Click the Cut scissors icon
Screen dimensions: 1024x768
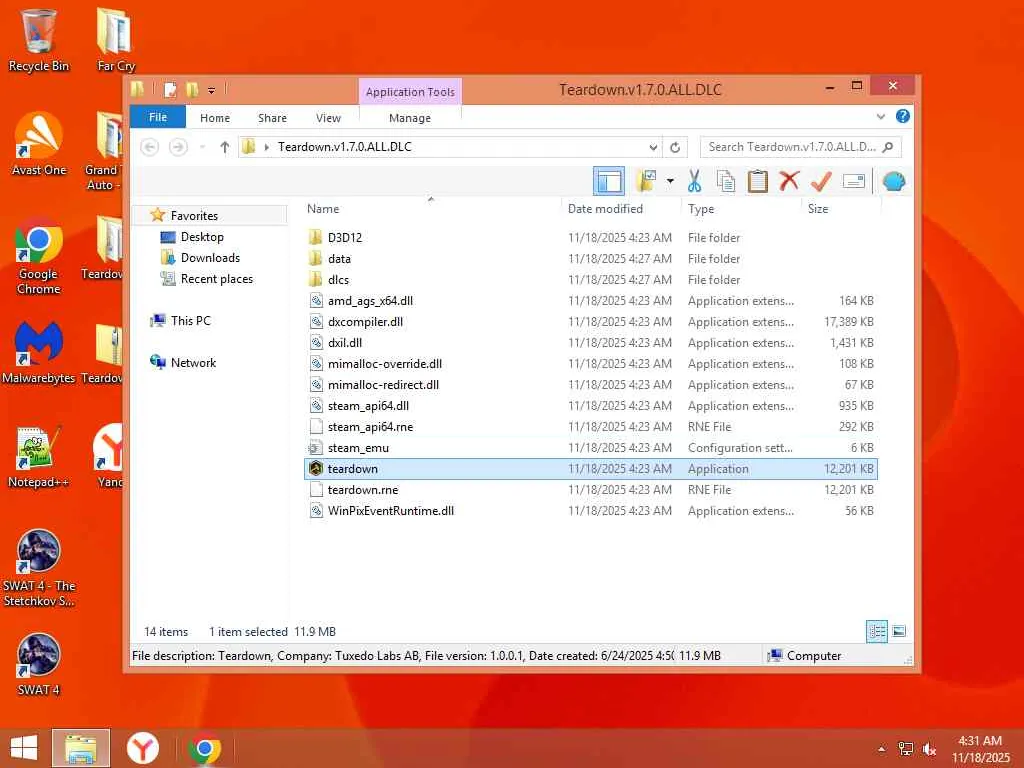(694, 181)
